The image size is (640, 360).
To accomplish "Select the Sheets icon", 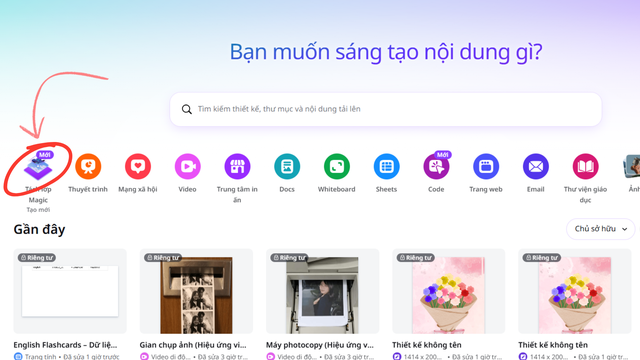I will tap(387, 167).
